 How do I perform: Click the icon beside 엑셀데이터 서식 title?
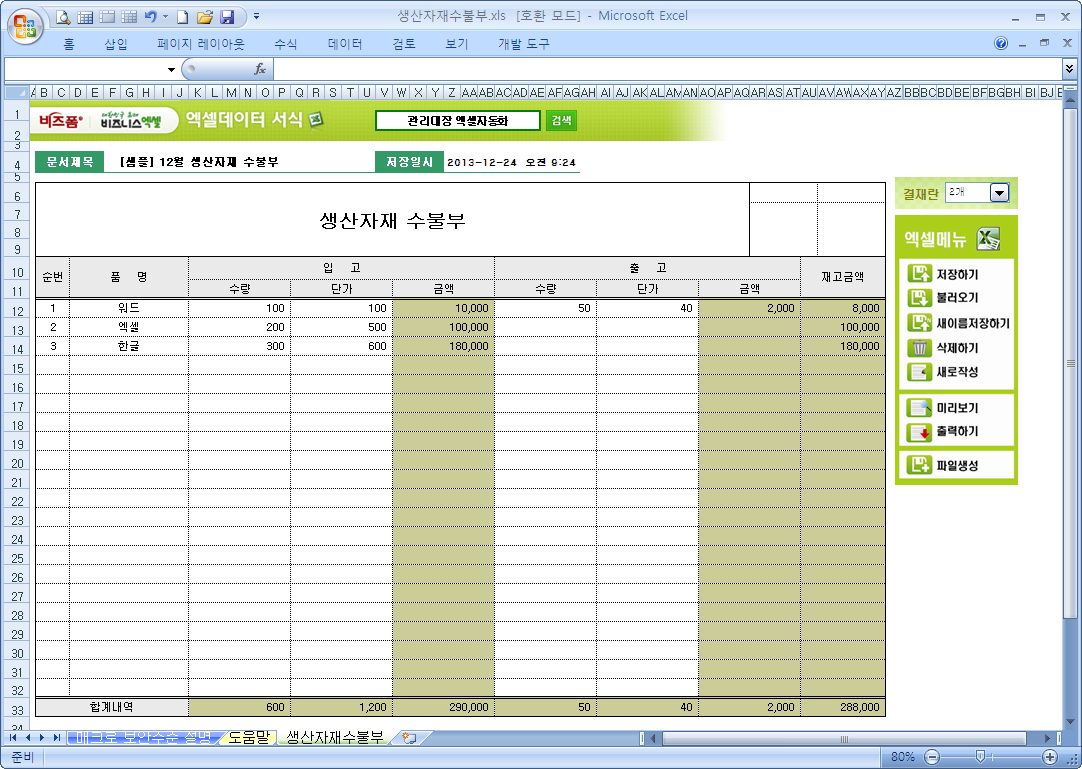[315, 119]
